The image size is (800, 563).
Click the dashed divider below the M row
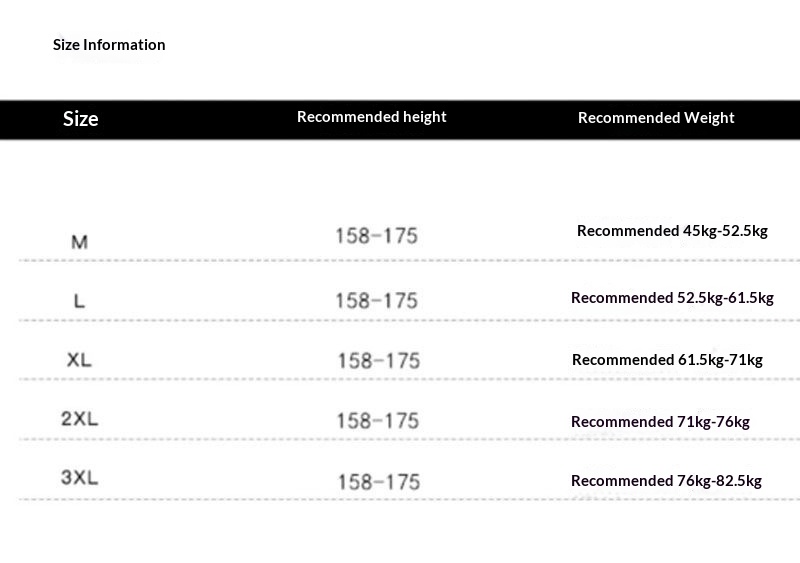[x=400, y=261]
